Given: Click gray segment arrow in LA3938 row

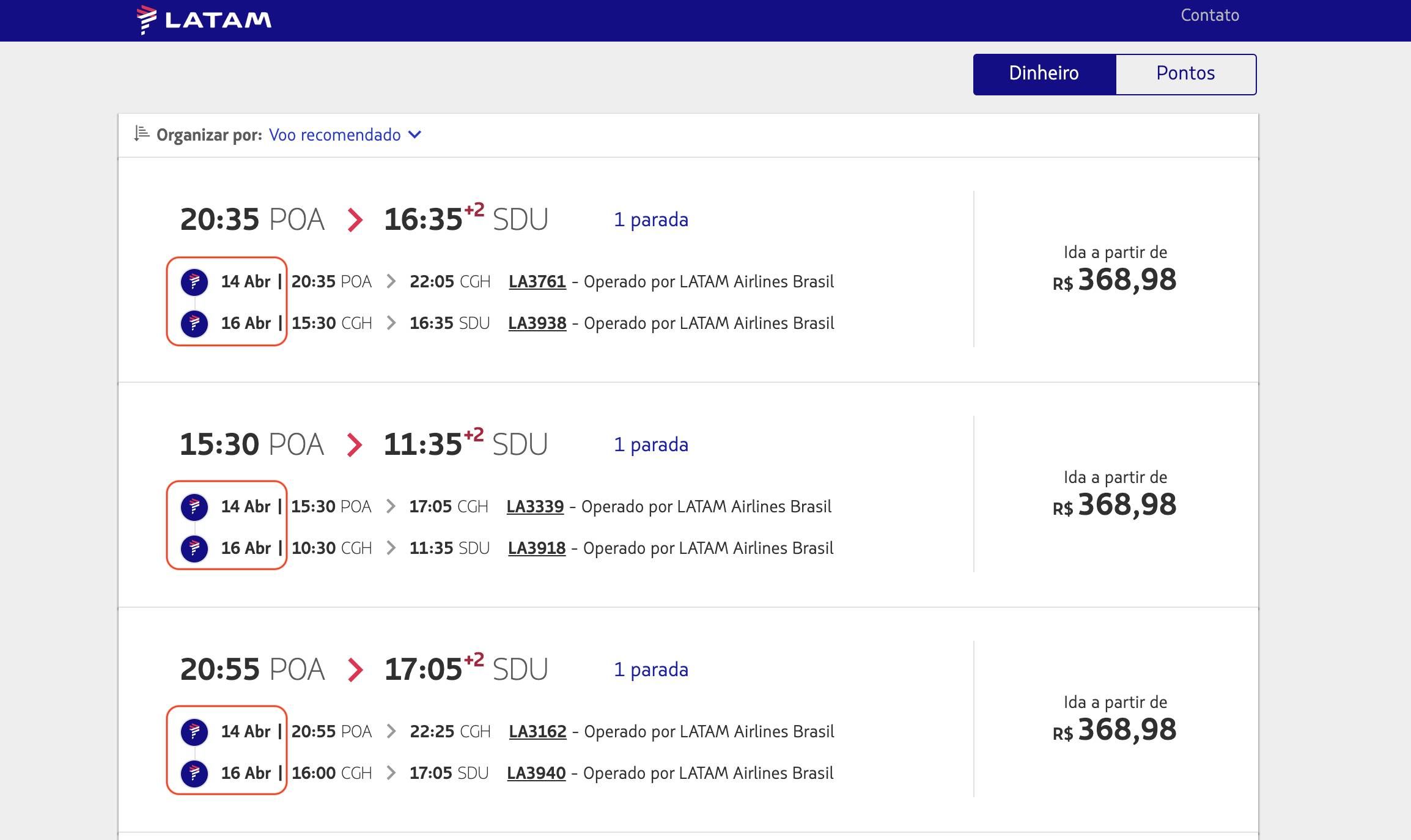Looking at the screenshot, I should [x=391, y=323].
